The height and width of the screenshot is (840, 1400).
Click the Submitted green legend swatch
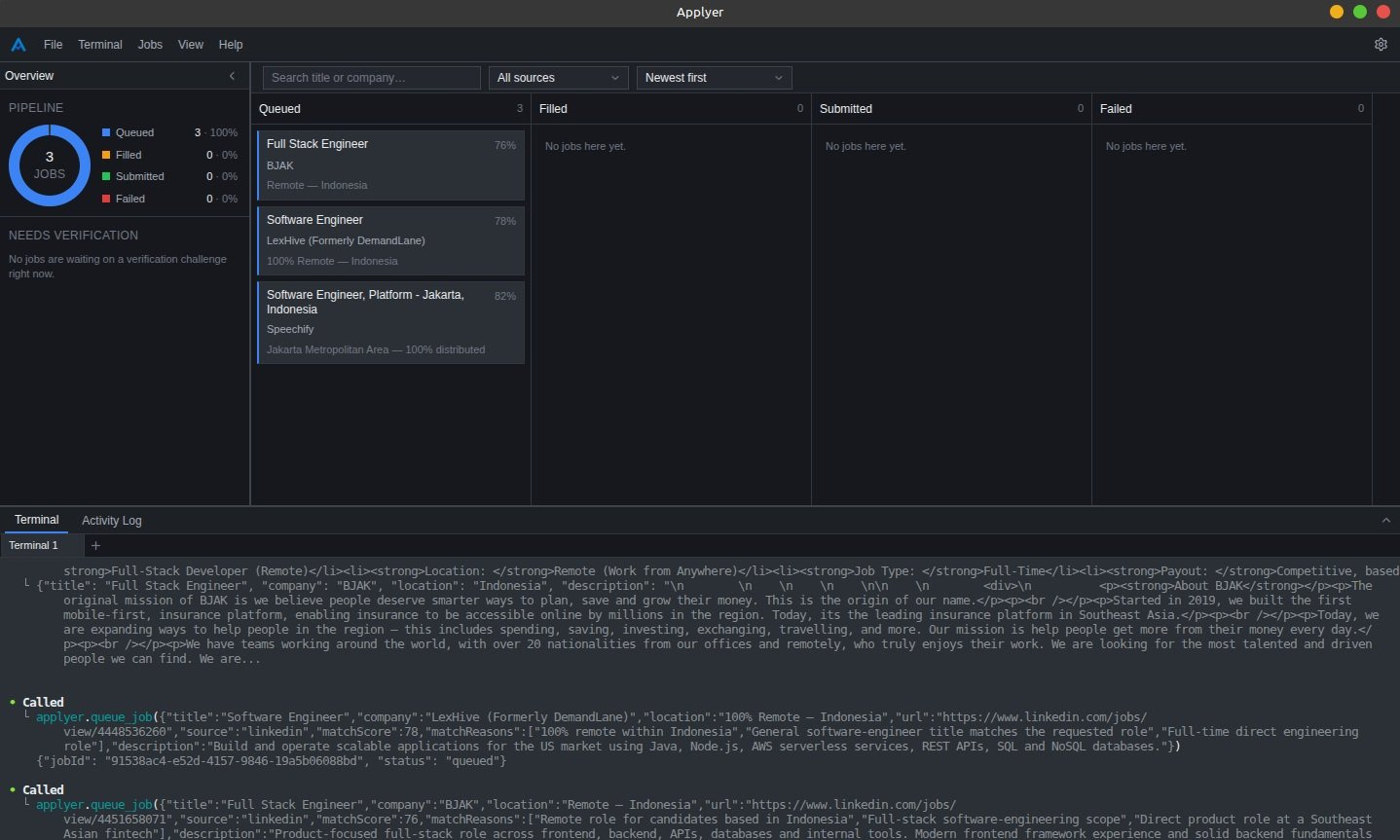pyautogui.click(x=106, y=176)
